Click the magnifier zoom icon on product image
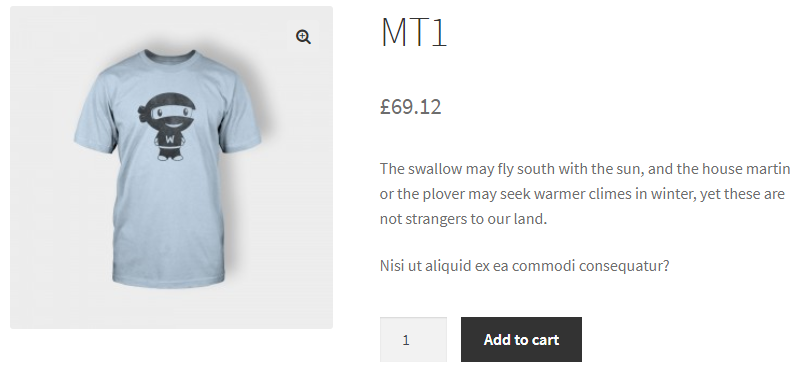Image resolution: width=802 pixels, height=375 pixels. (x=303, y=37)
